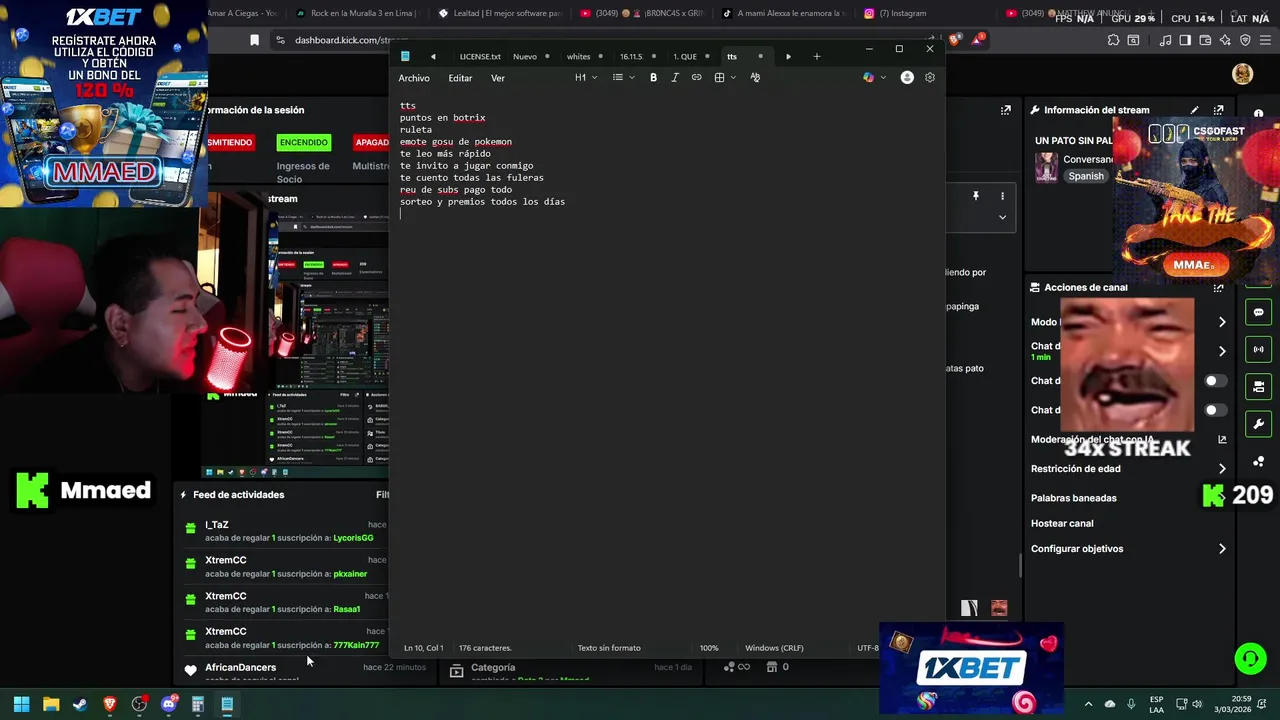Click the Windows (CRLF) line ending indicator
The image size is (1280, 720).
click(x=774, y=648)
